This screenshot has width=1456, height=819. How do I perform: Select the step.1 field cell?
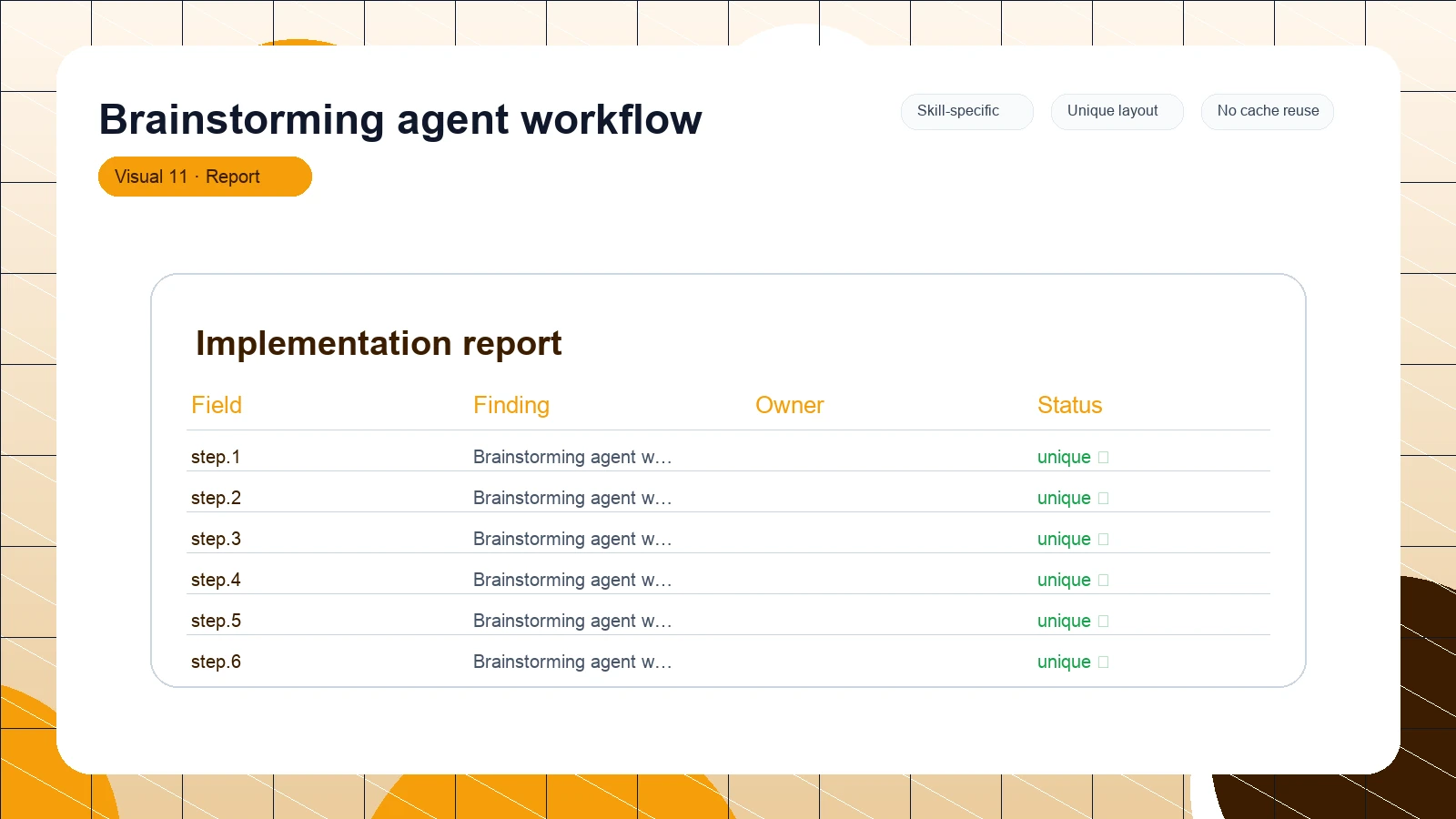tap(216, 457)
